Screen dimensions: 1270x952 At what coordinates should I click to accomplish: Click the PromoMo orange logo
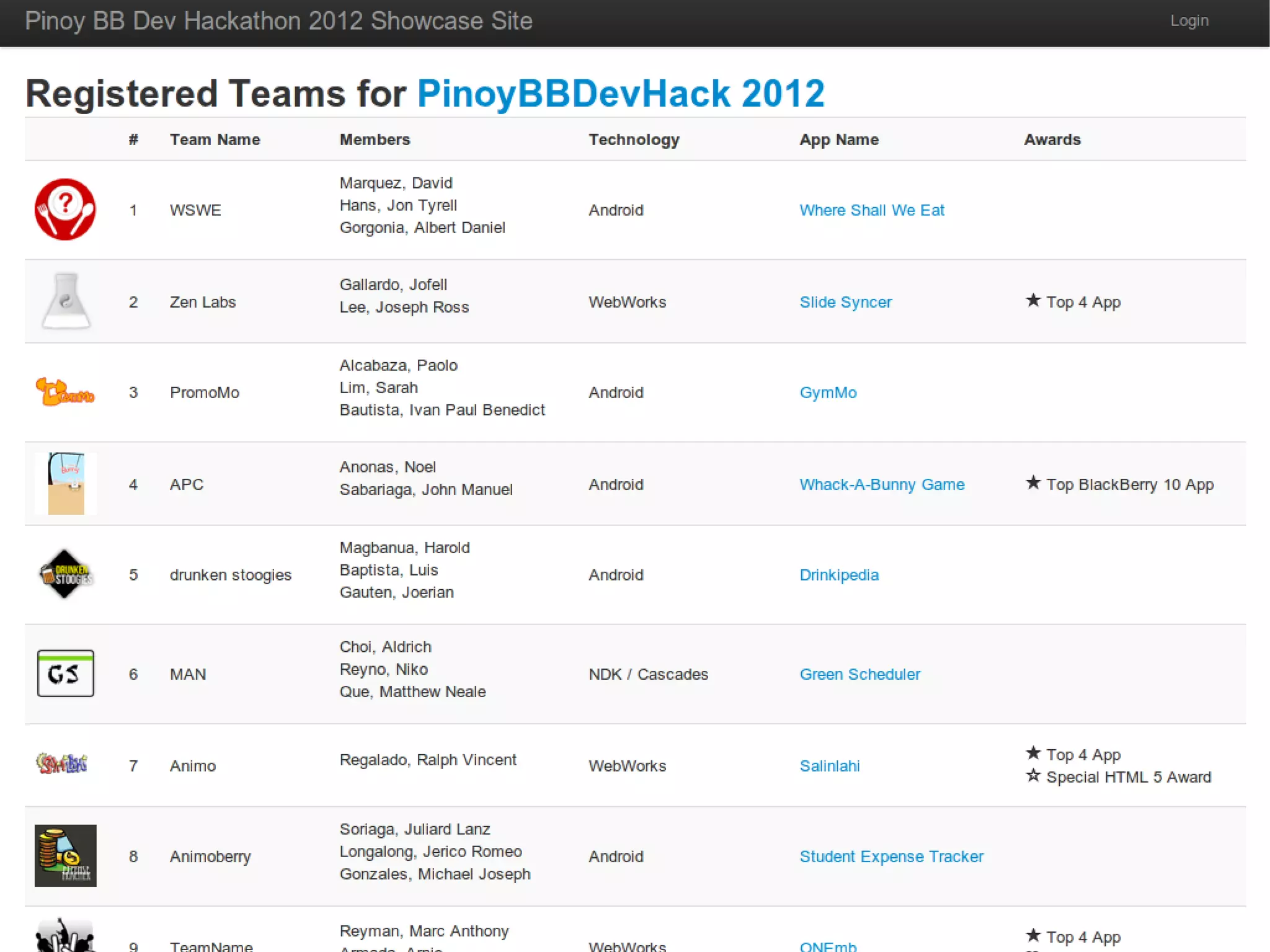pyautogui.click(x=65, y=392)
